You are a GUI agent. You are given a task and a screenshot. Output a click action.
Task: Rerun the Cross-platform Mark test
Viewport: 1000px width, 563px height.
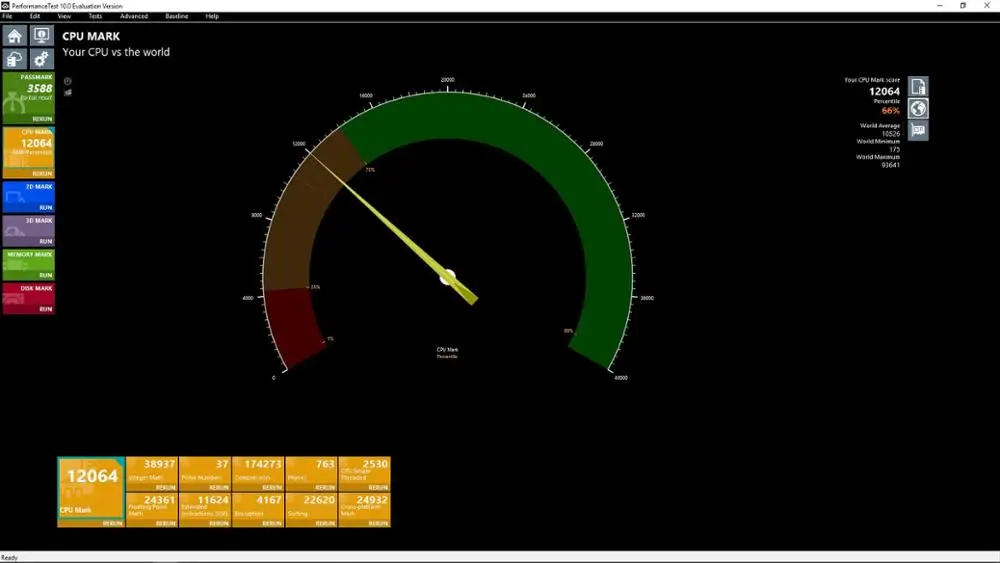coord(378,523)
